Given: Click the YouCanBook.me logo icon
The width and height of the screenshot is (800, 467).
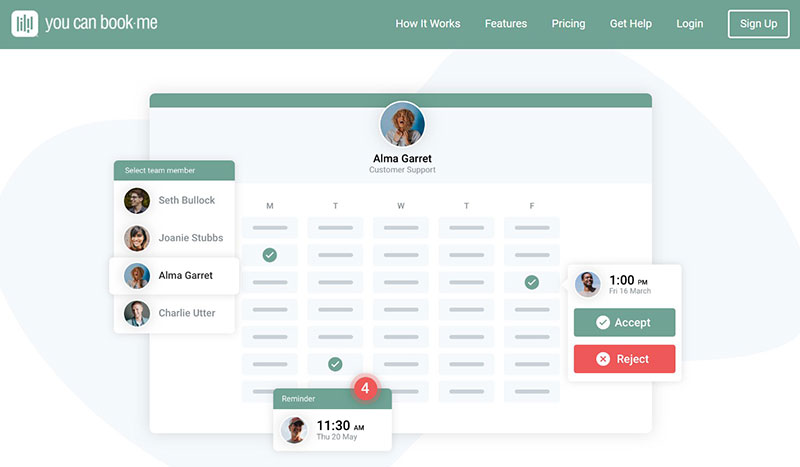Looking at the screenshot, I should (24, 23).
